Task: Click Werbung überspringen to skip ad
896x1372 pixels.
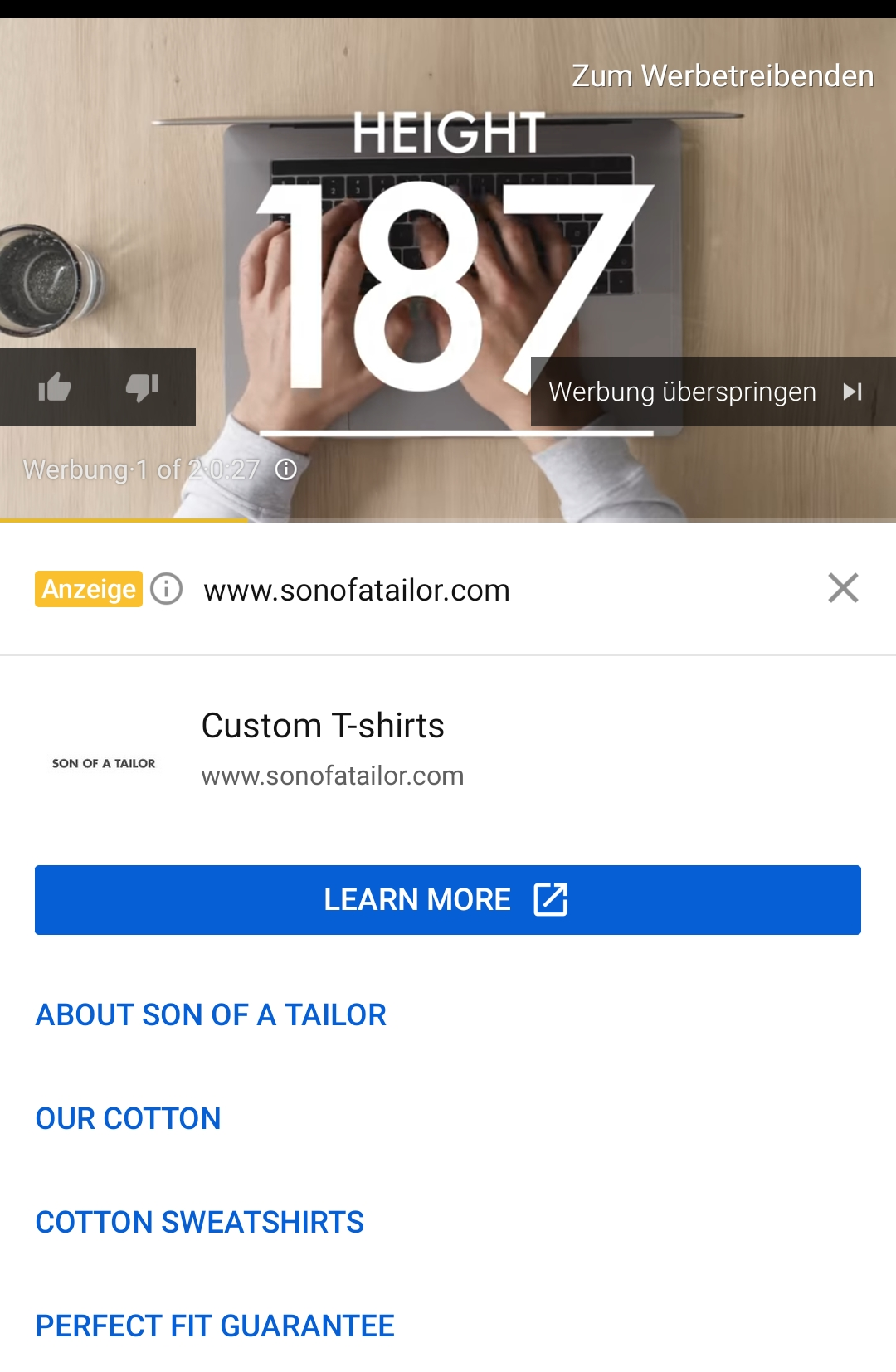Action: point(682,392)
